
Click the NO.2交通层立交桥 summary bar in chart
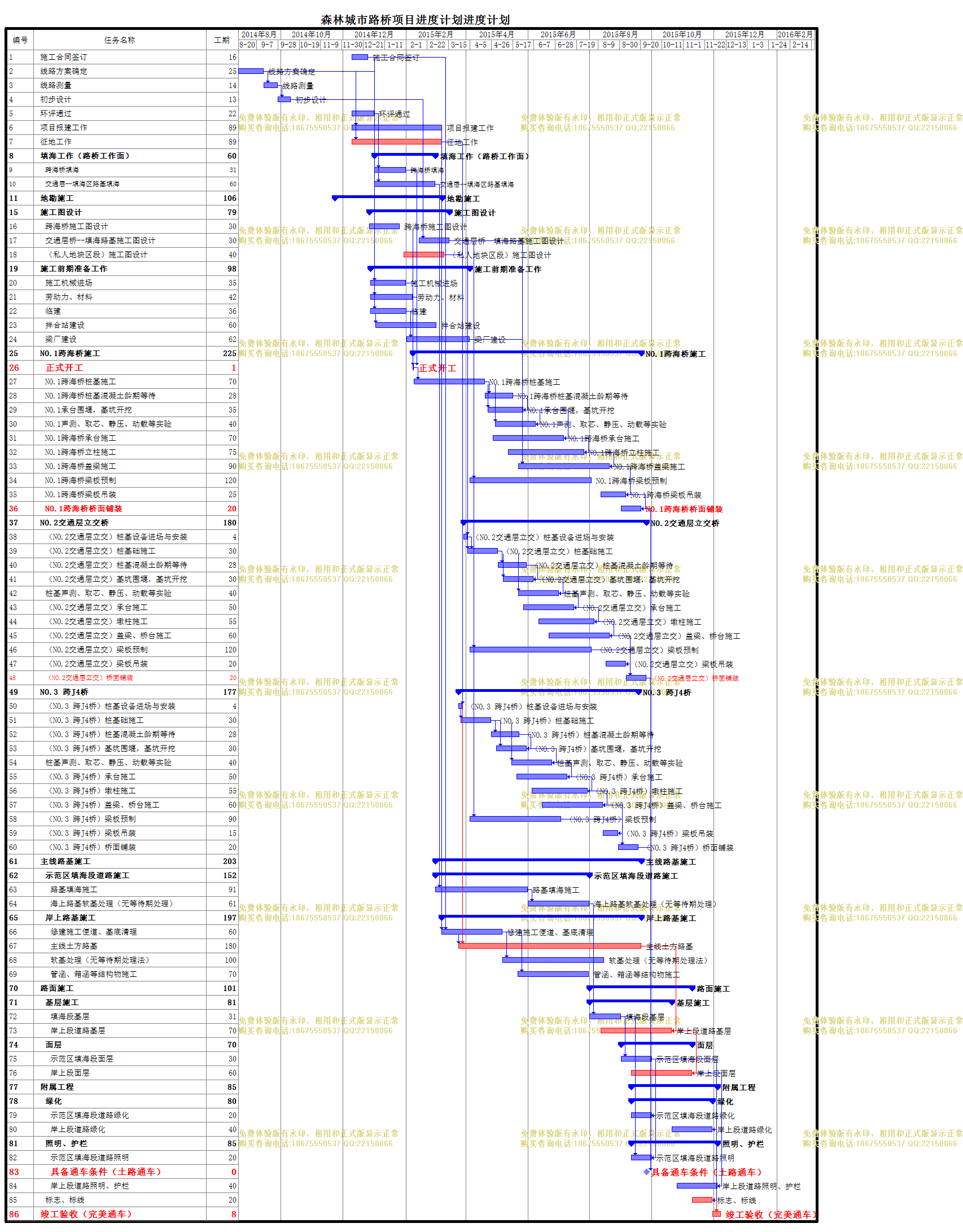pyautogui.click(x=555, y=522)
